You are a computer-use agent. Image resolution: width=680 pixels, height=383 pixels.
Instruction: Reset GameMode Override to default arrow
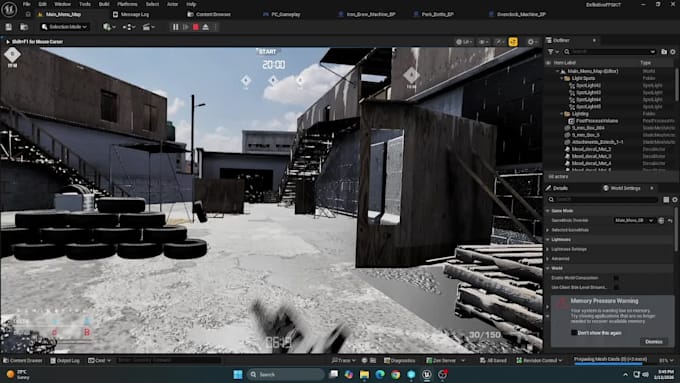point(670,220)
